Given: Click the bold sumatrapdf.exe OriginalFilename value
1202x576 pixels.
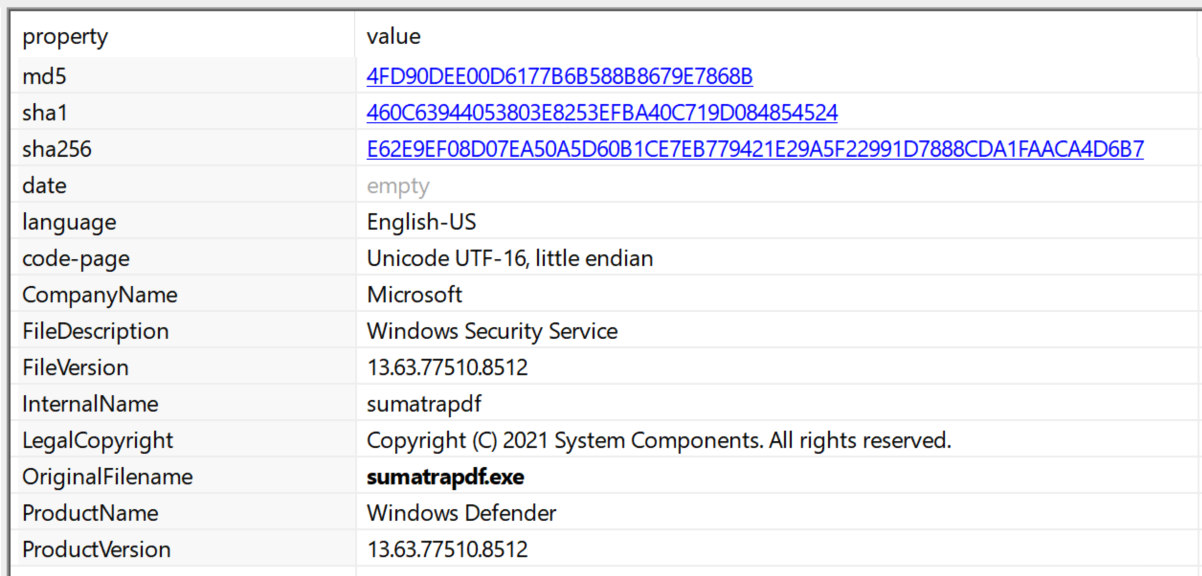Looking at the screenshot, I should click(446, 476).
